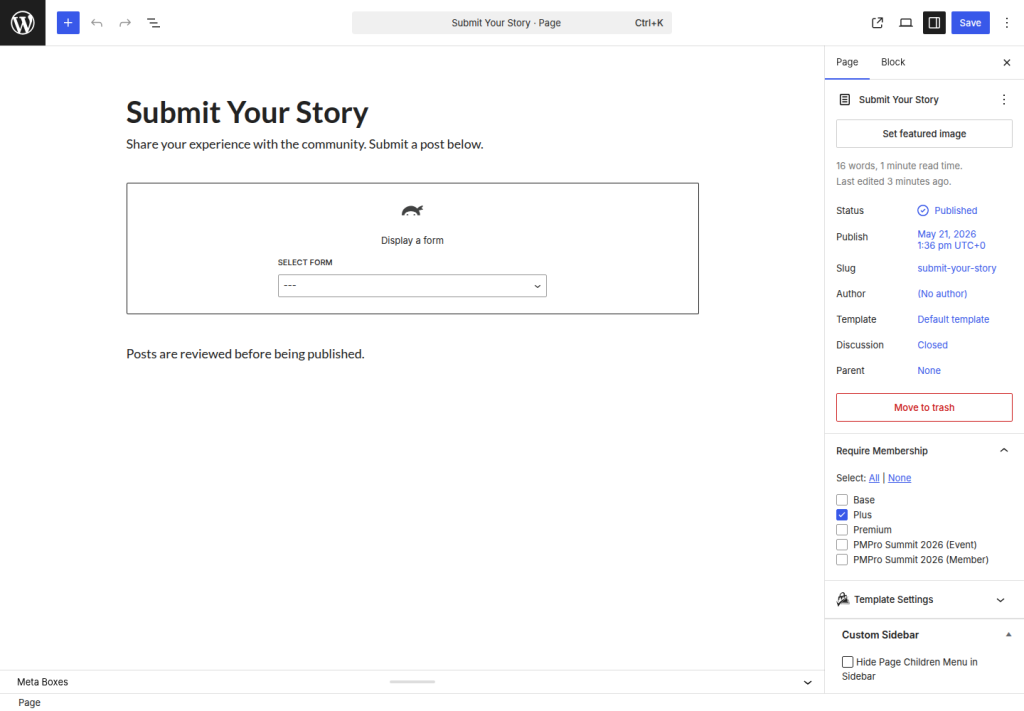Image resolution: width=1024 pixels, height=711 pixels.
Task: Change Published status setting
Action: click(x=947, y=210)
